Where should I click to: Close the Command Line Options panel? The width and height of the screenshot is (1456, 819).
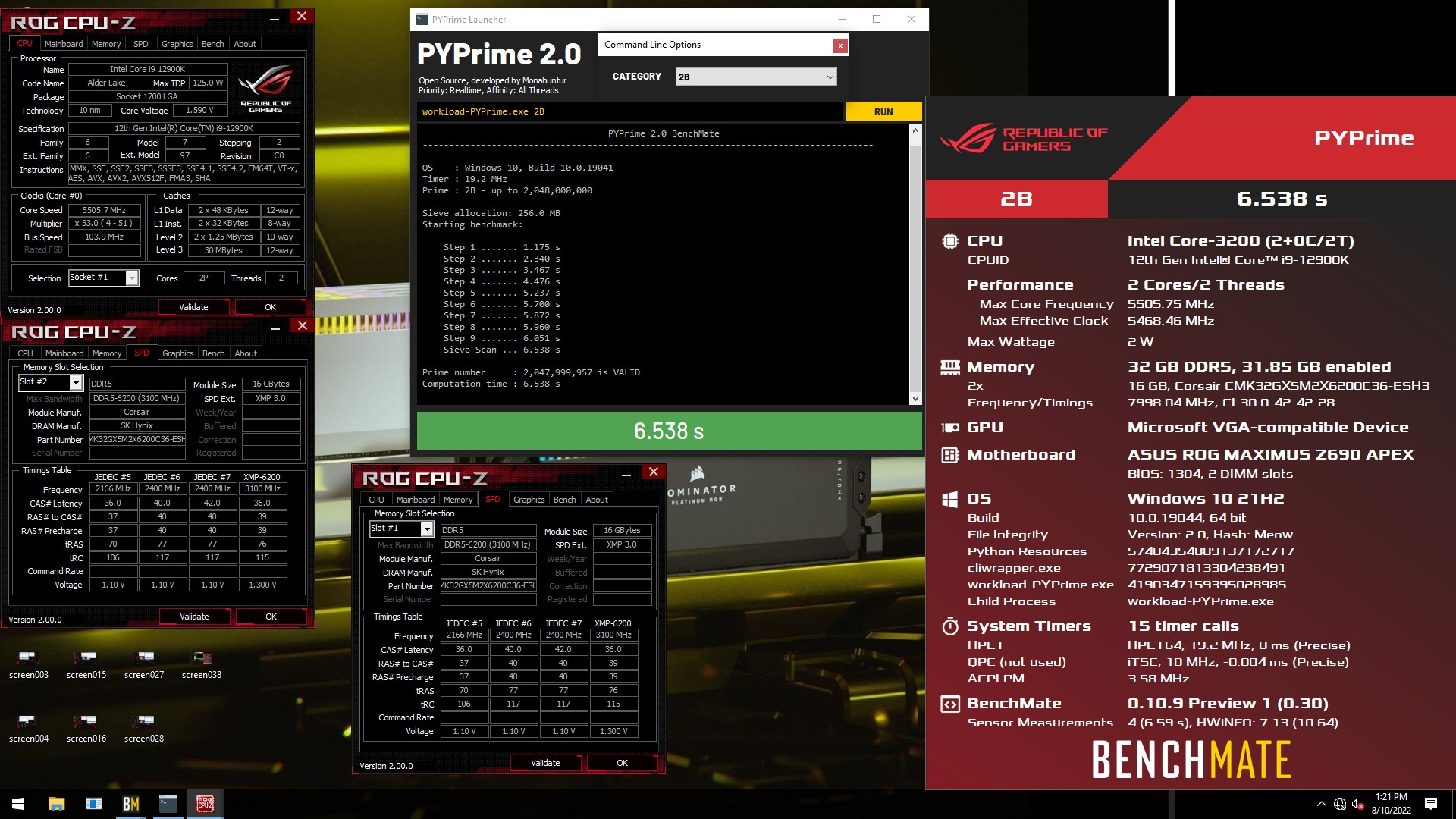839,45
